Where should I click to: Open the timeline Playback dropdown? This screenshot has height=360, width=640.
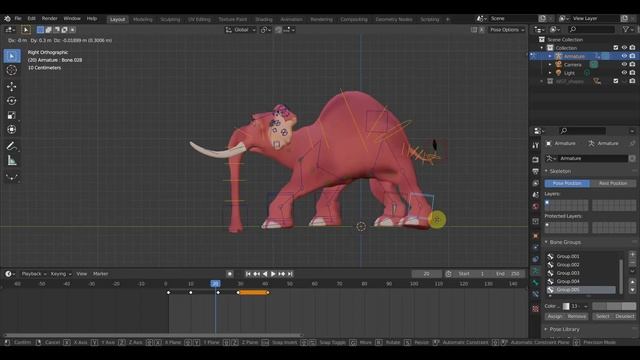34,274
